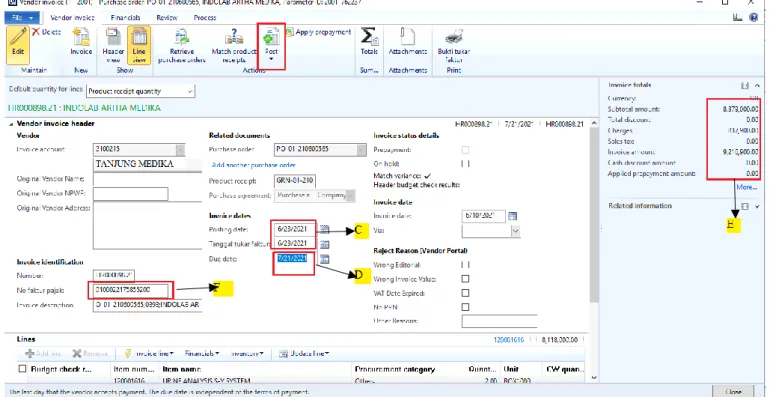Open the Attachments document icon
Screen dimensions: 770x397
[408, 36]
